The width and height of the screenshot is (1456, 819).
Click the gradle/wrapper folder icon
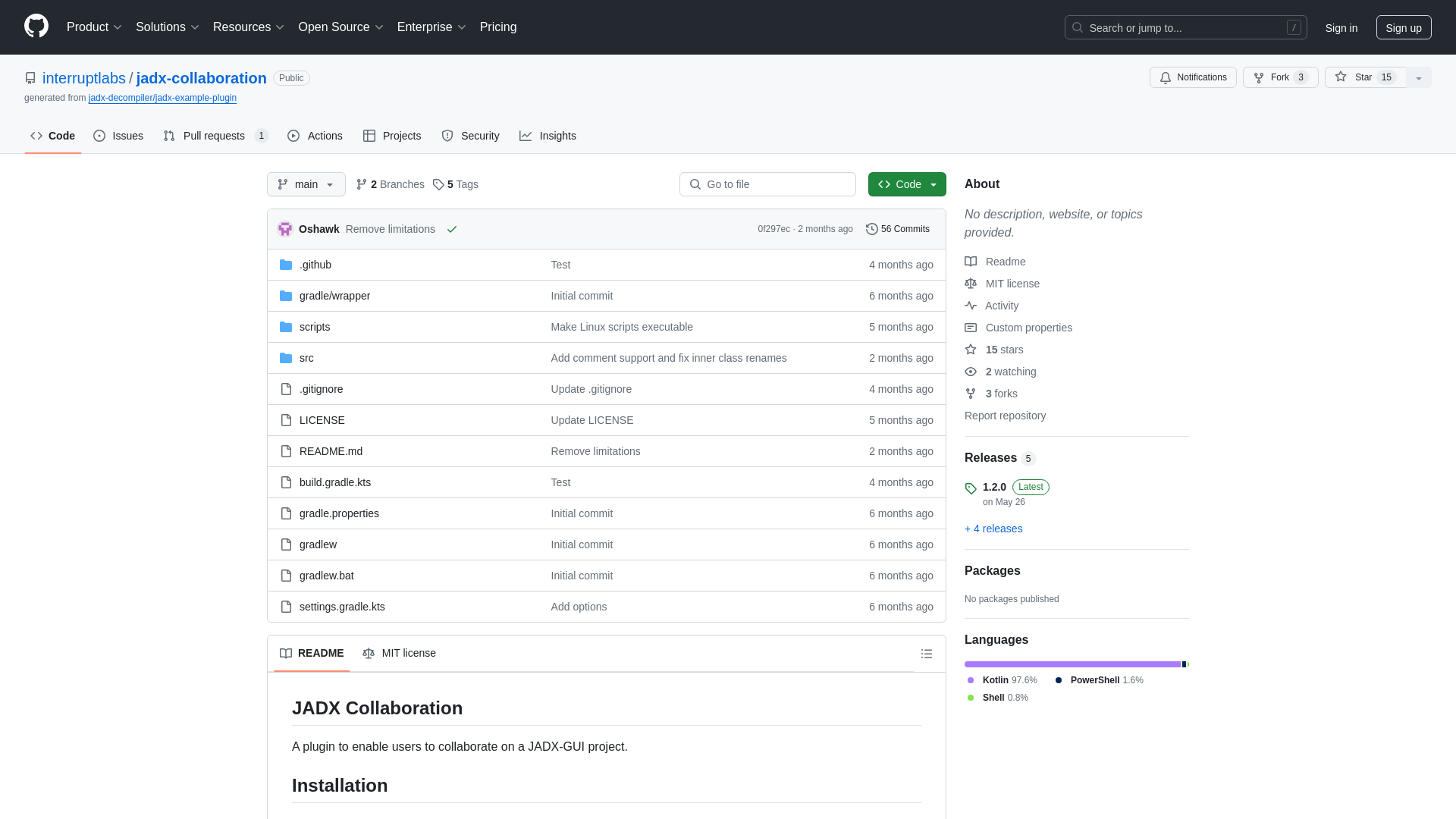(x=286, y=296)
